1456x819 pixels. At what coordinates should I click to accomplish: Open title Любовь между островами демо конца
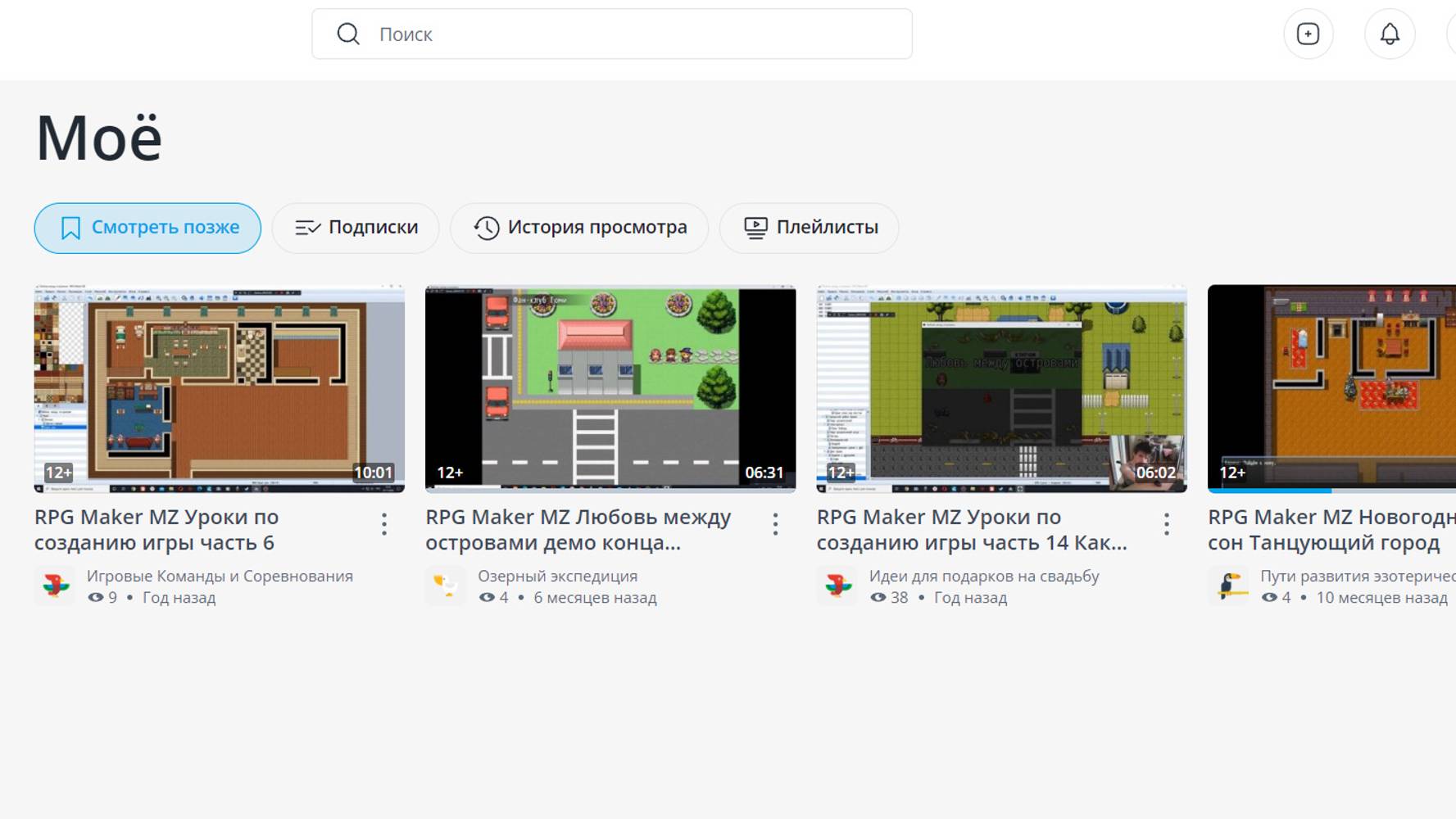click(x=578, y=530)
